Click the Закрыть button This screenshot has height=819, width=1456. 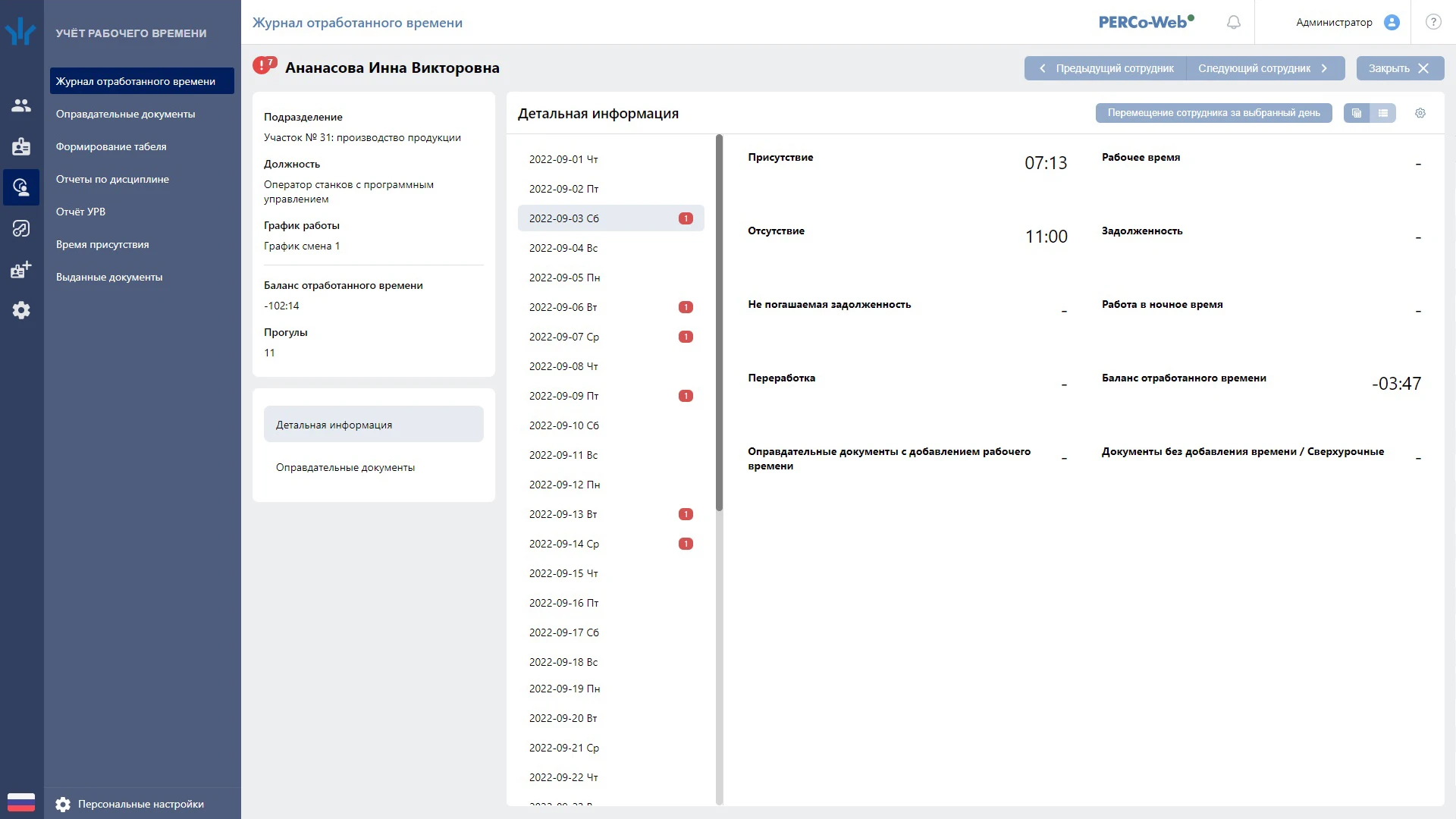click(1400, 68)
